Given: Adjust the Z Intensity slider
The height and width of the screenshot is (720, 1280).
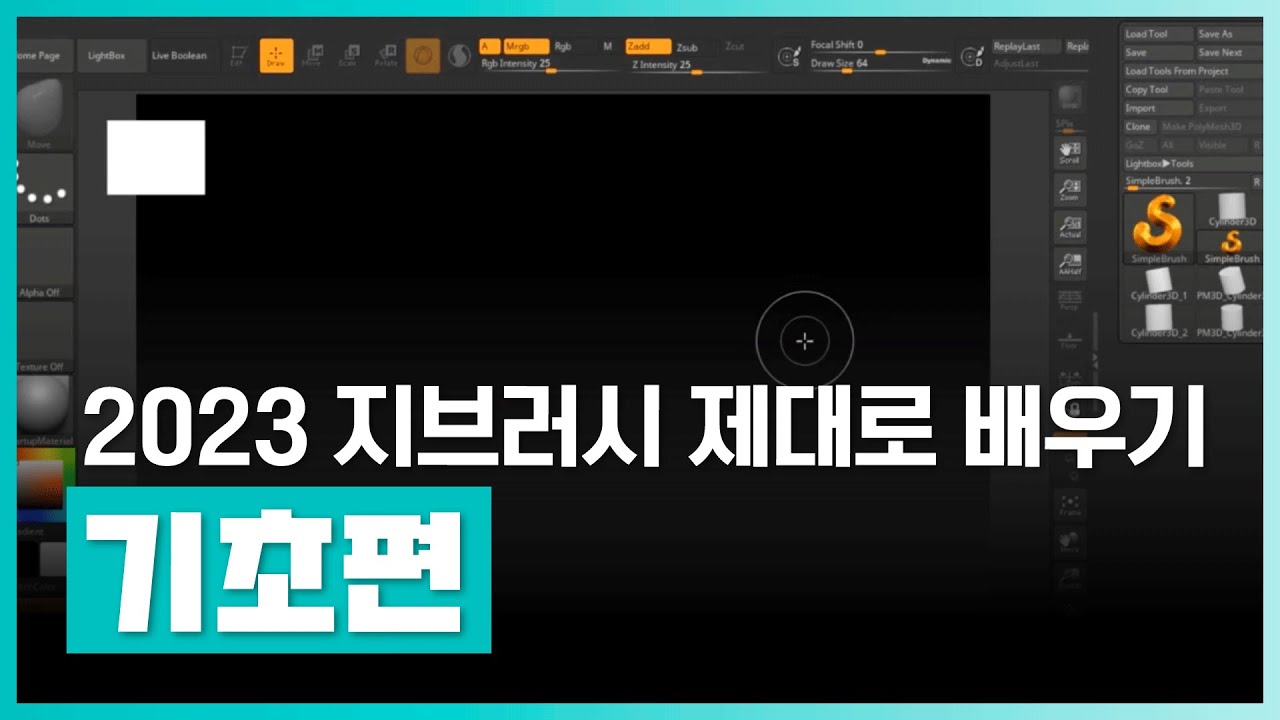Looking at the screenshot, I should click(696, 66).
